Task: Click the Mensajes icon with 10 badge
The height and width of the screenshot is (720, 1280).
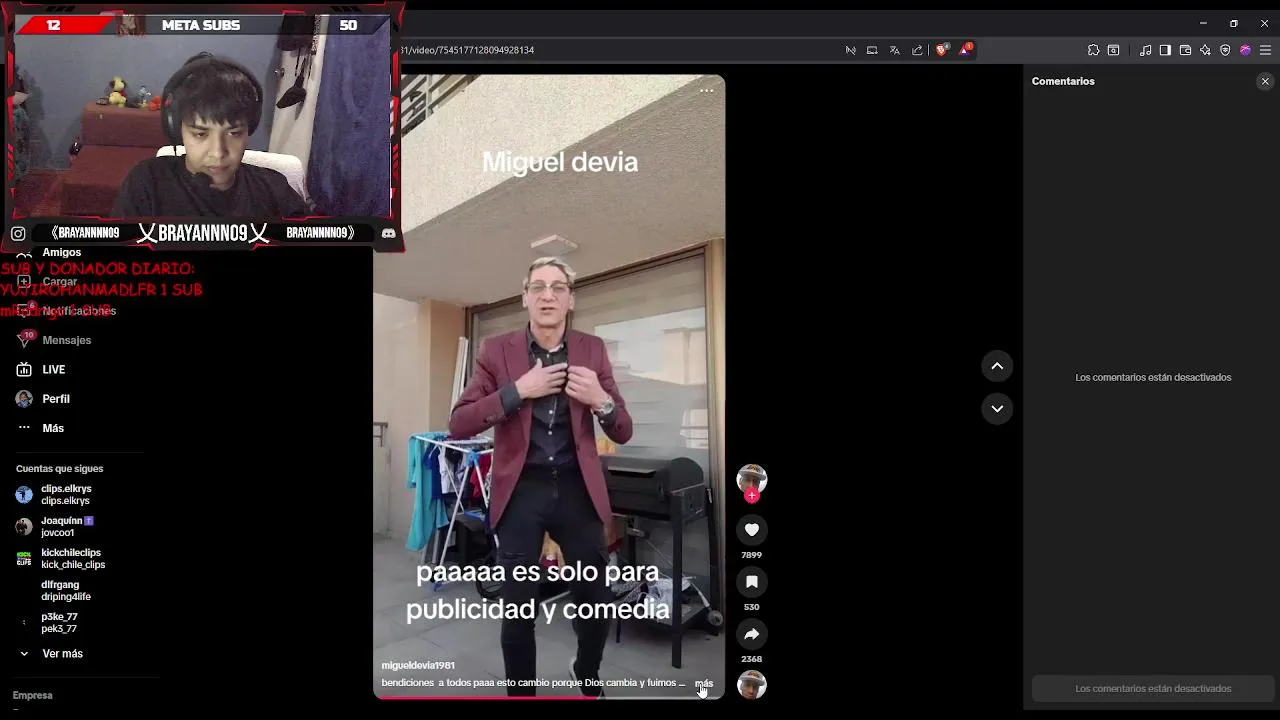Action: click(24, 340)
